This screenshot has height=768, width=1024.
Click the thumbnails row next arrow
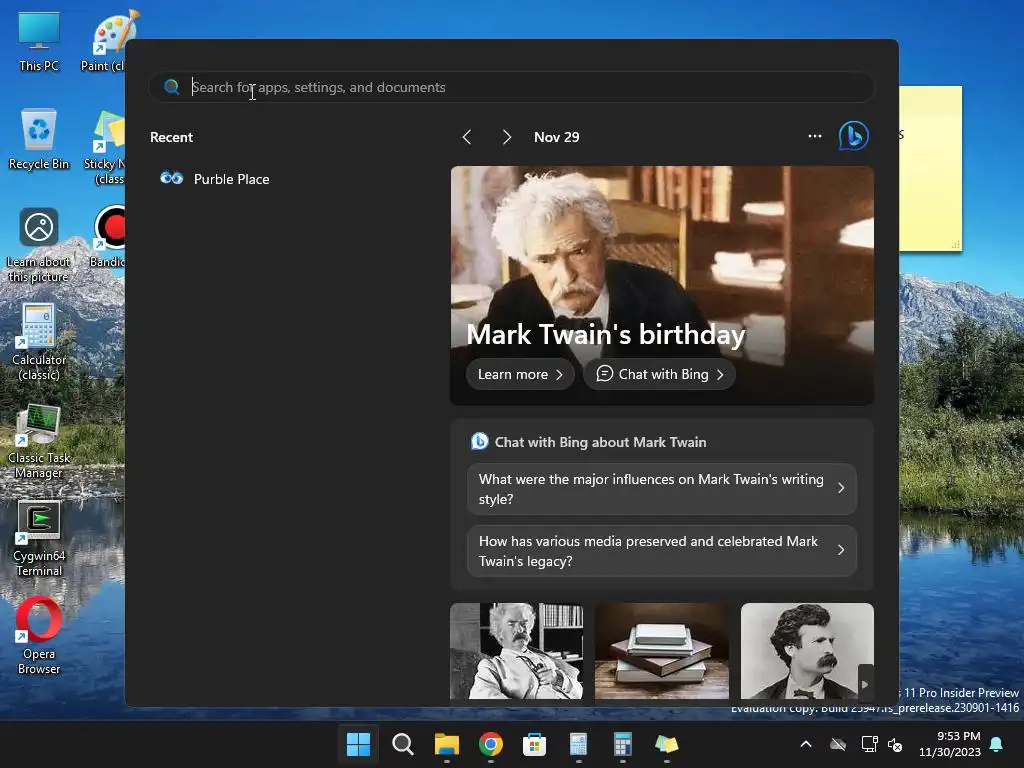tap(865, 684)
